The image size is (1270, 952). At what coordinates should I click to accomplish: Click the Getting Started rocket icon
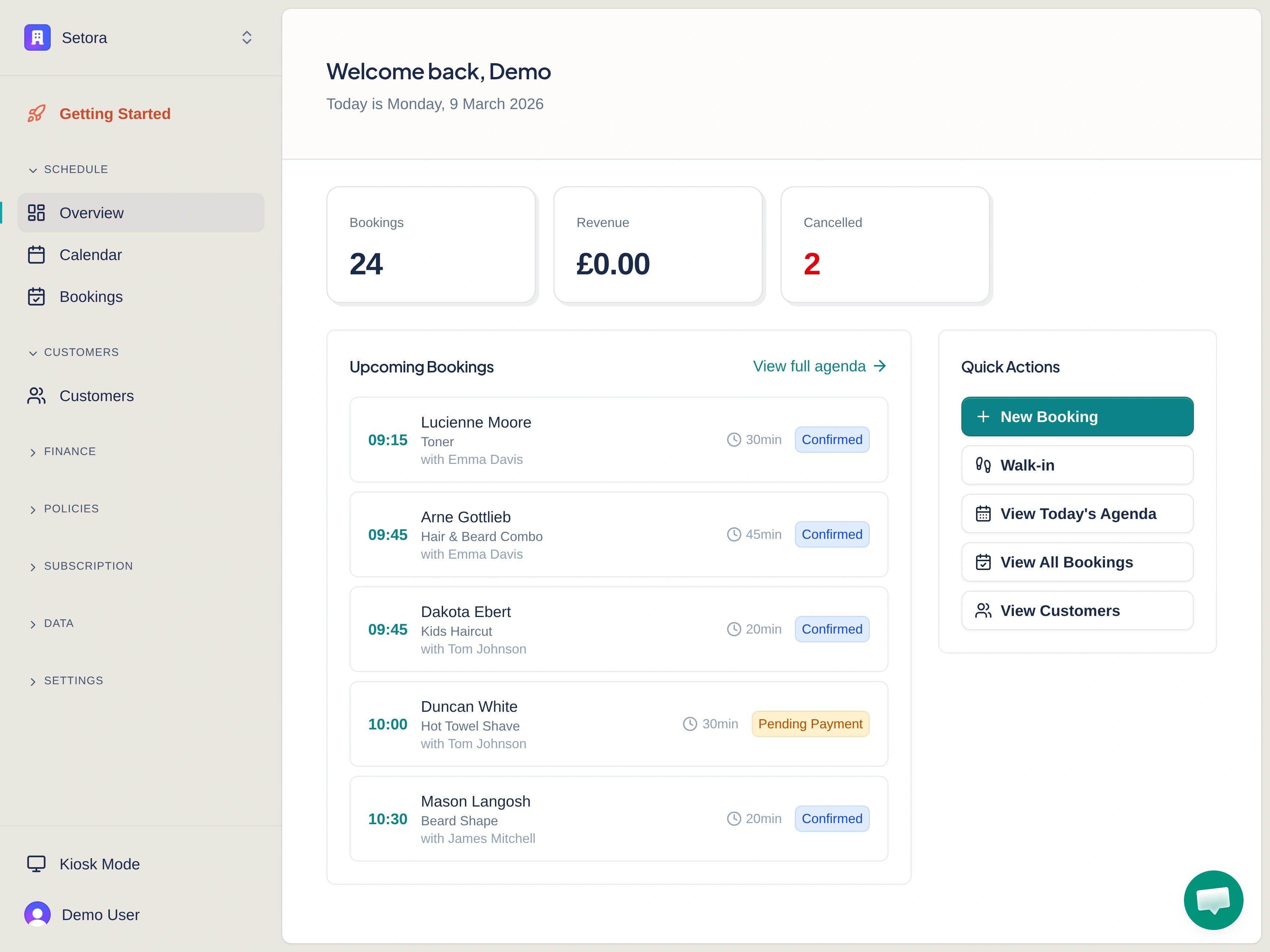36,113
